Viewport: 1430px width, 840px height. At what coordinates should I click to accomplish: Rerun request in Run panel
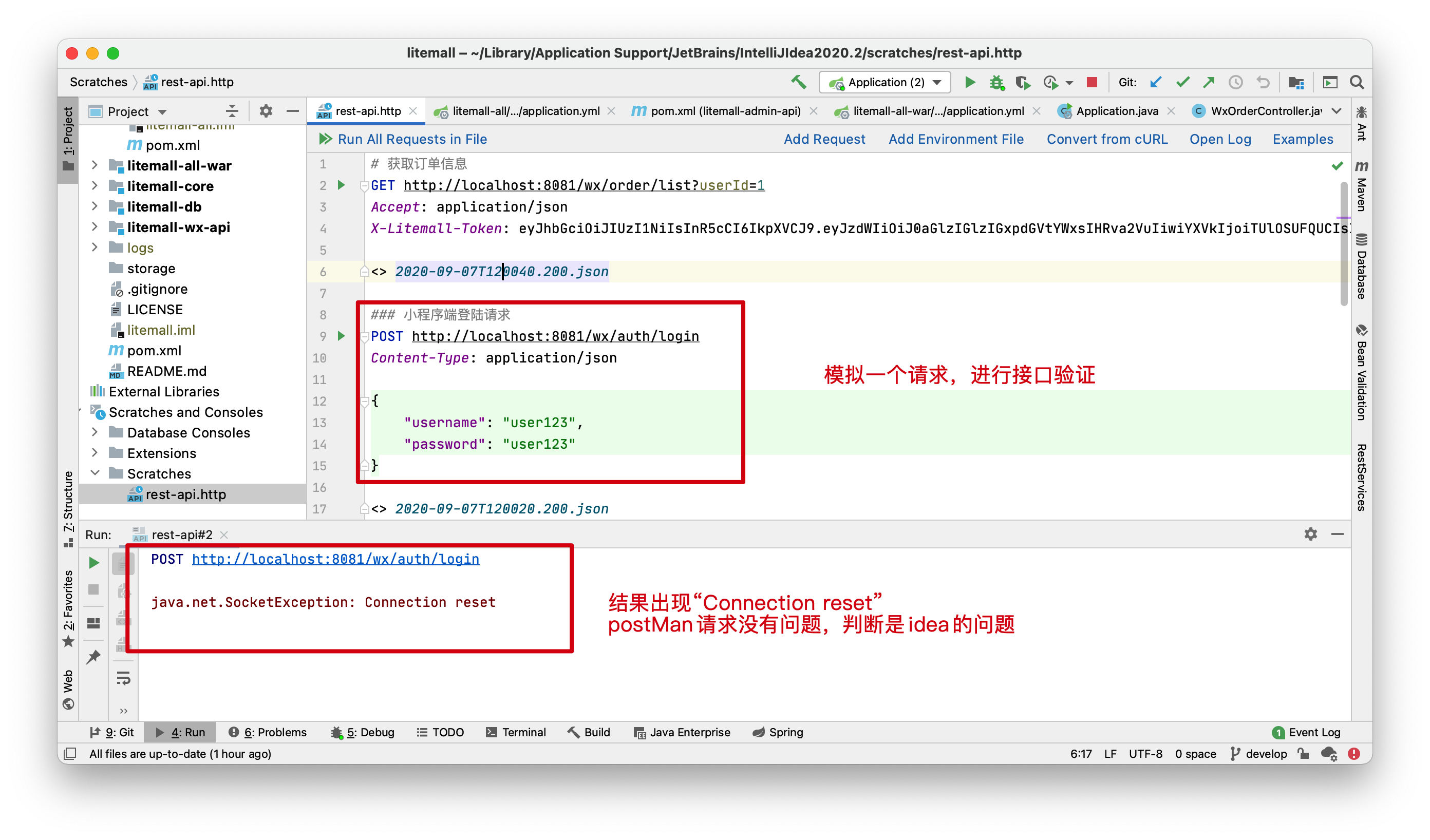click(93, 563)
